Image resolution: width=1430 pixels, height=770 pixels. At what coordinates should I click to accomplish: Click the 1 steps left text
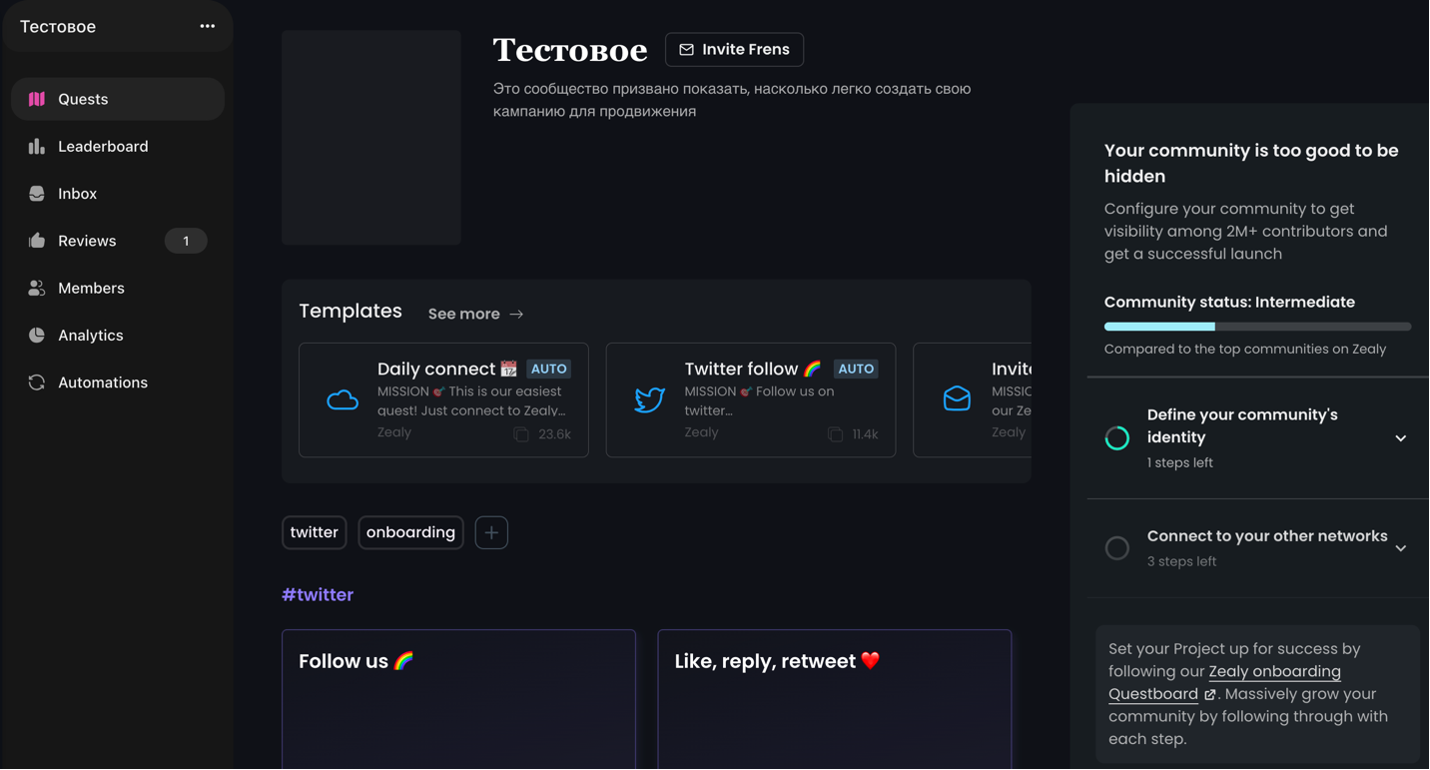click(1180, 463)
